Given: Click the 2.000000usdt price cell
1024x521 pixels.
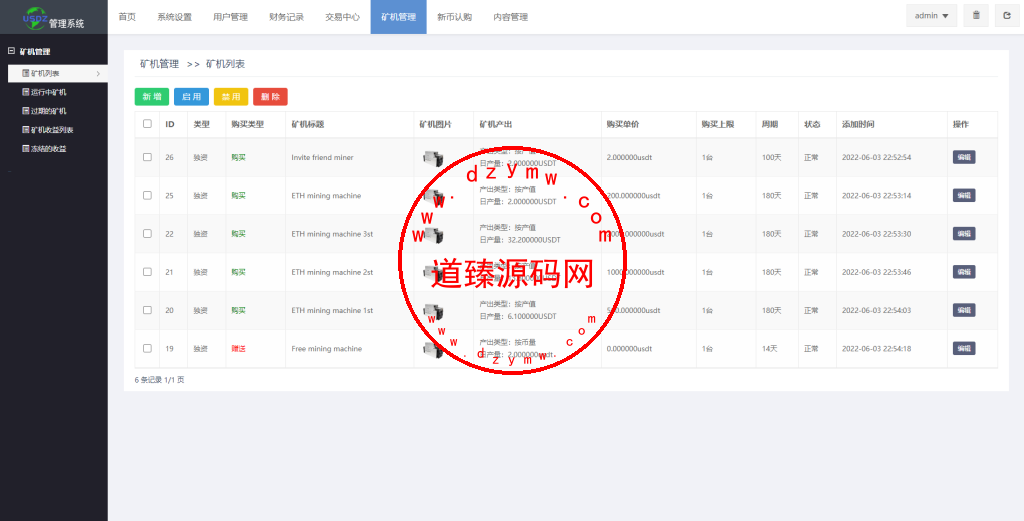Looking at the screenshot, I should click(x=630, y=157).
